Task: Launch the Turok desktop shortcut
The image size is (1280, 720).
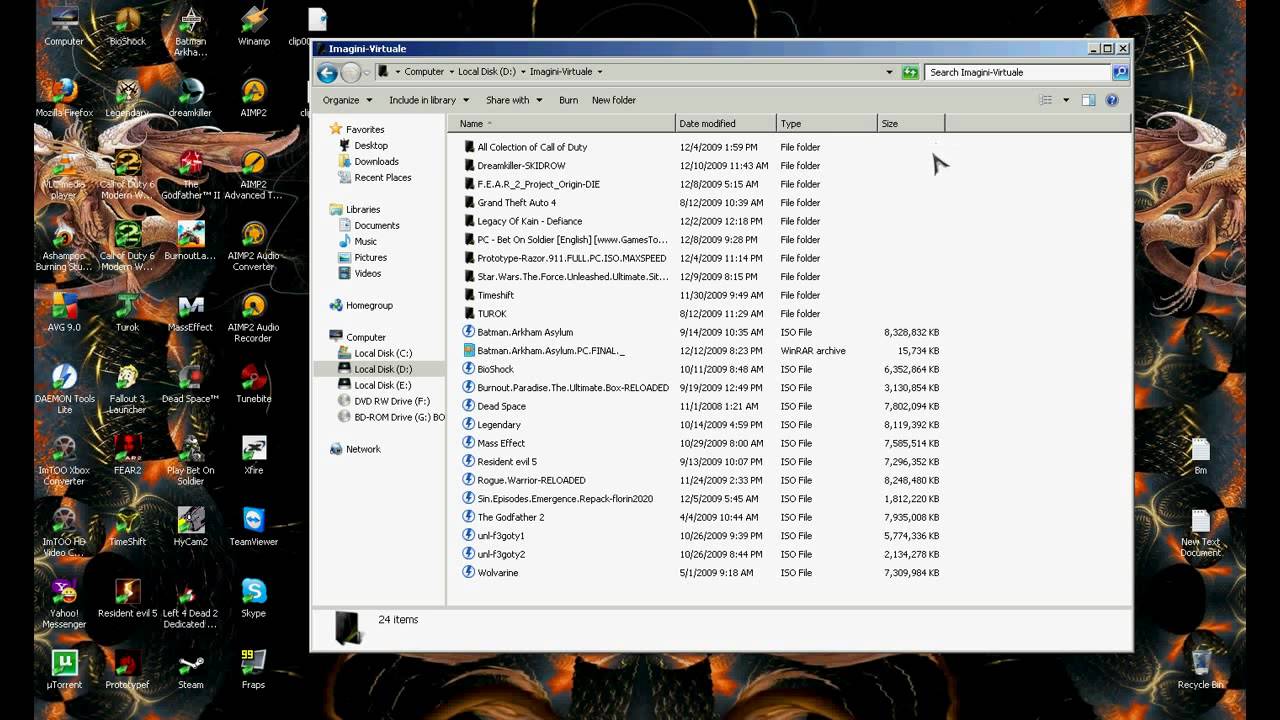Action: click(x=127, y=313)
